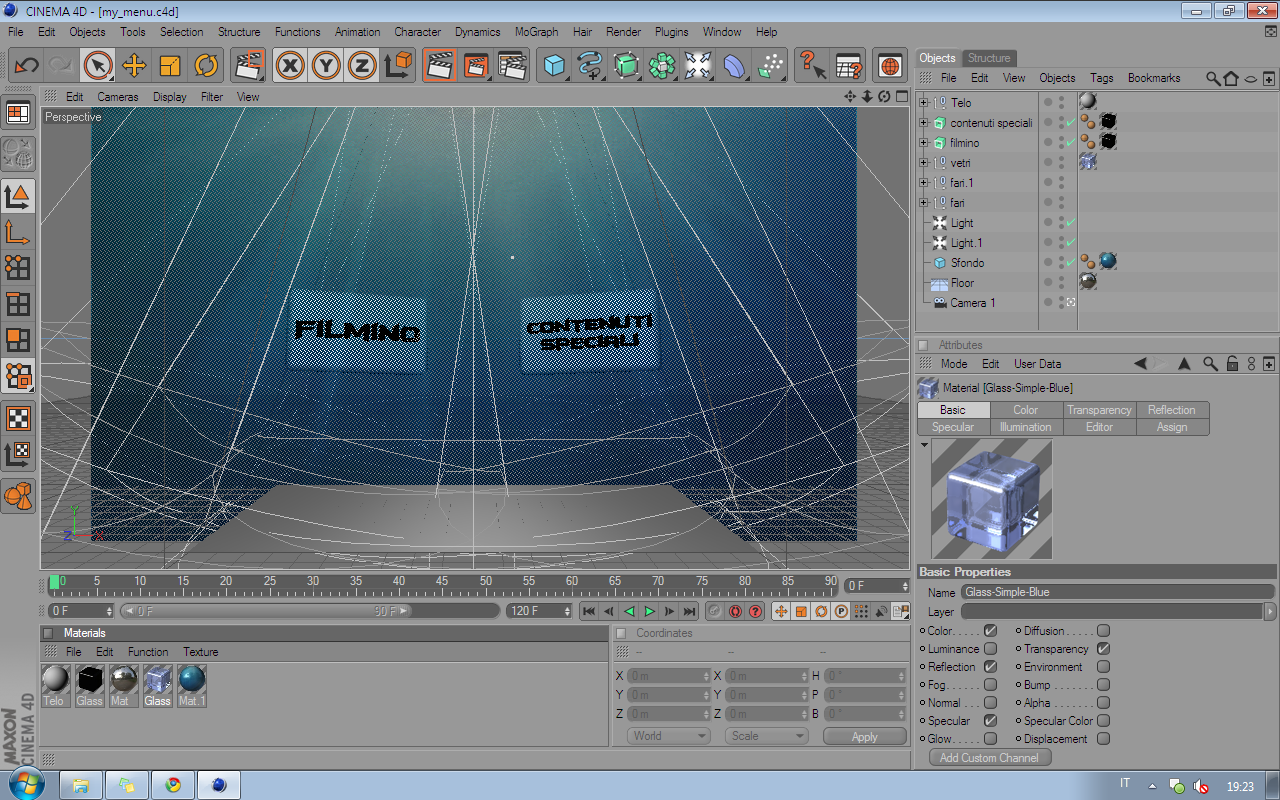Enable the Bump channel checkbox
Screen dimensions: 1280x800
point(1103,685)
